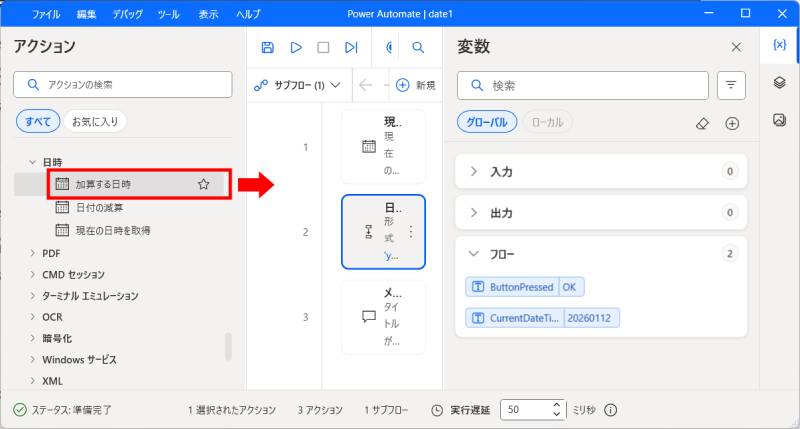Run next action step icon
Screen dimensions: 800x429
pyautogui.click(x=351, y=47)
